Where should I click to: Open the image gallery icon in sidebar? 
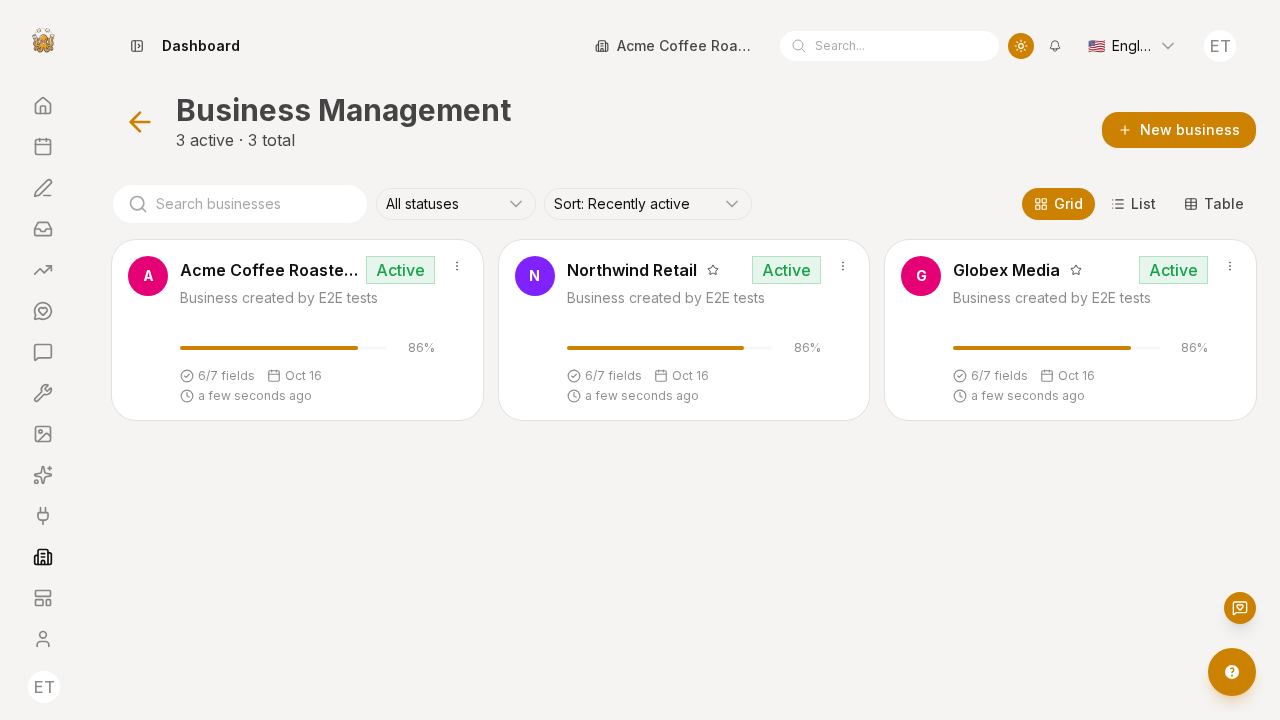[43, 434]
